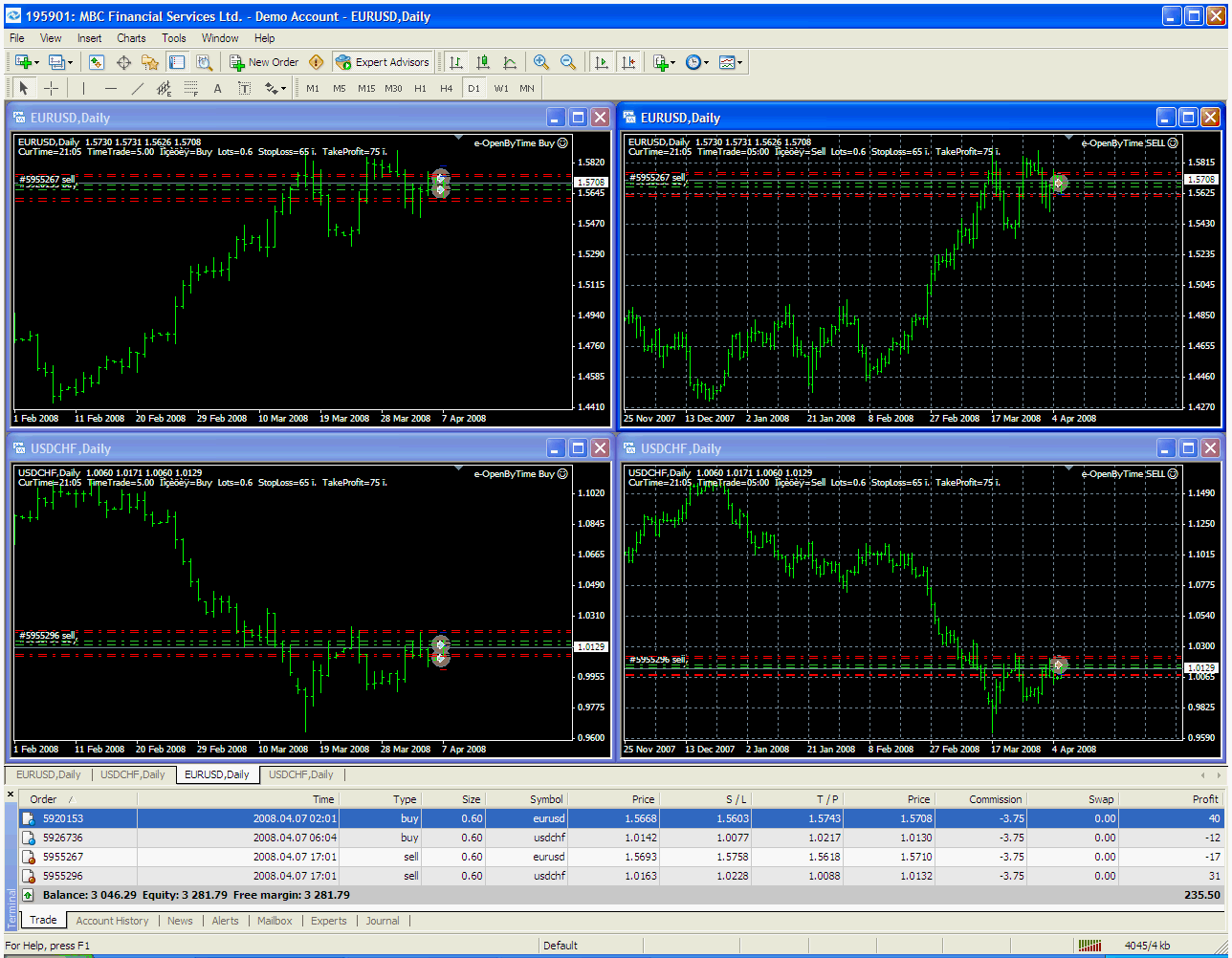
Task: Toggle the Data Window crosshair-circle icon
Action: tap(123, 62)
